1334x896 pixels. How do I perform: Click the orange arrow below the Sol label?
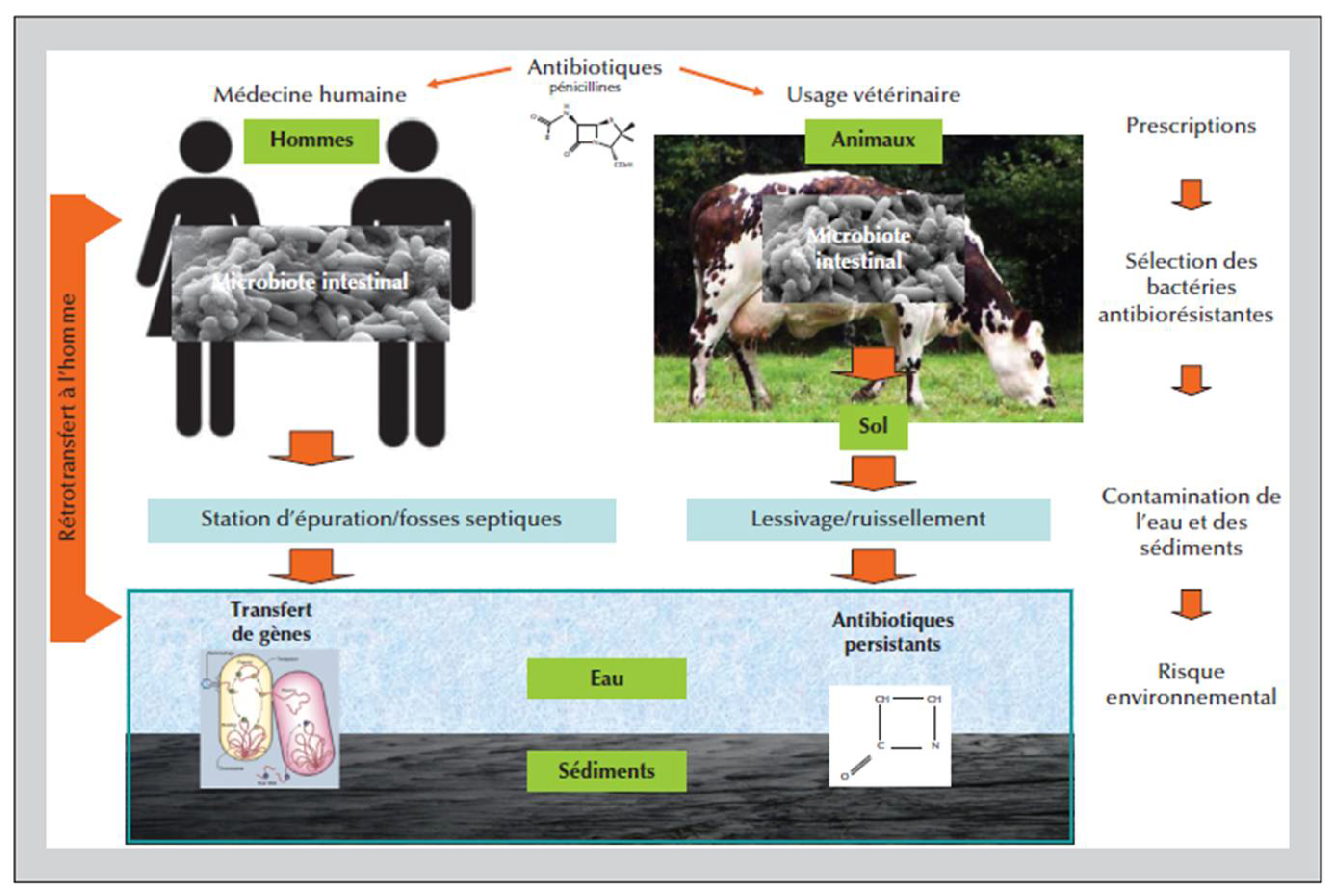point(873,473)
